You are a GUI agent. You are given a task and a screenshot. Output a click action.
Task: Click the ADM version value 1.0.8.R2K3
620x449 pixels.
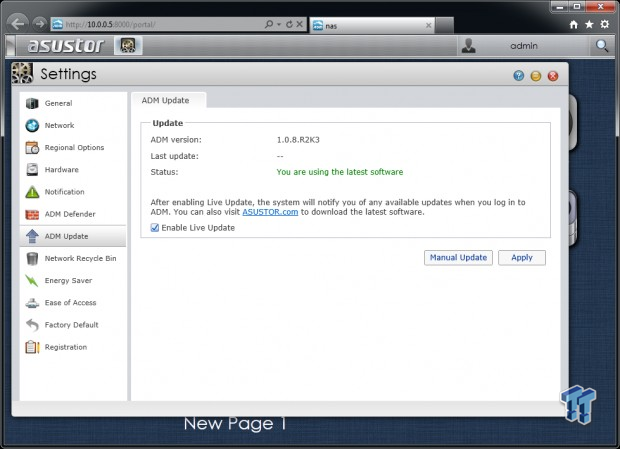click(x=298, y=140)
